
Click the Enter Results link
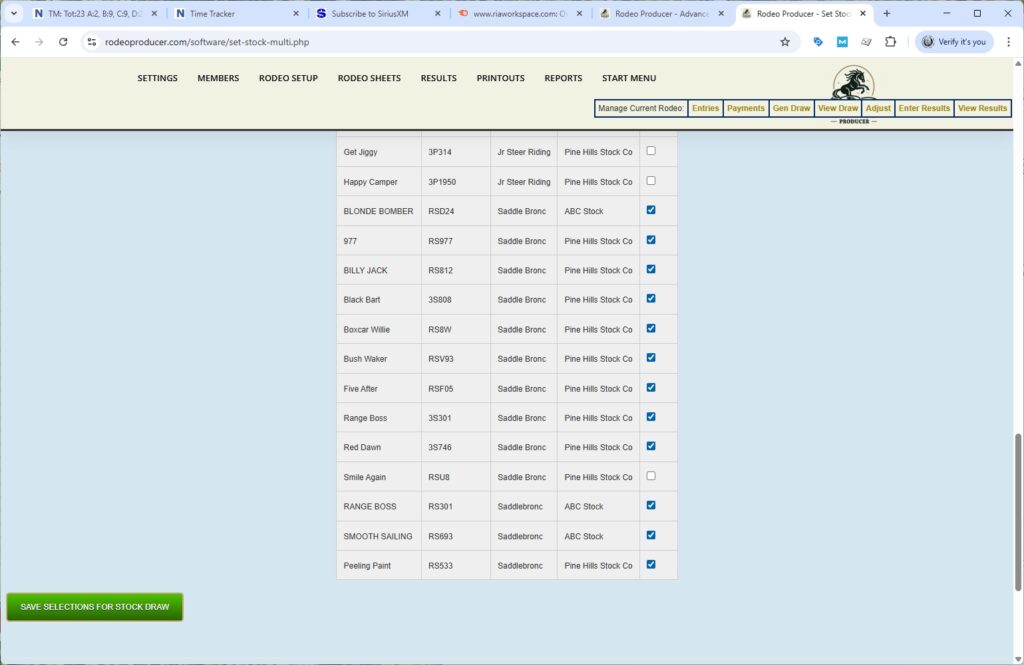pos(923,108)
